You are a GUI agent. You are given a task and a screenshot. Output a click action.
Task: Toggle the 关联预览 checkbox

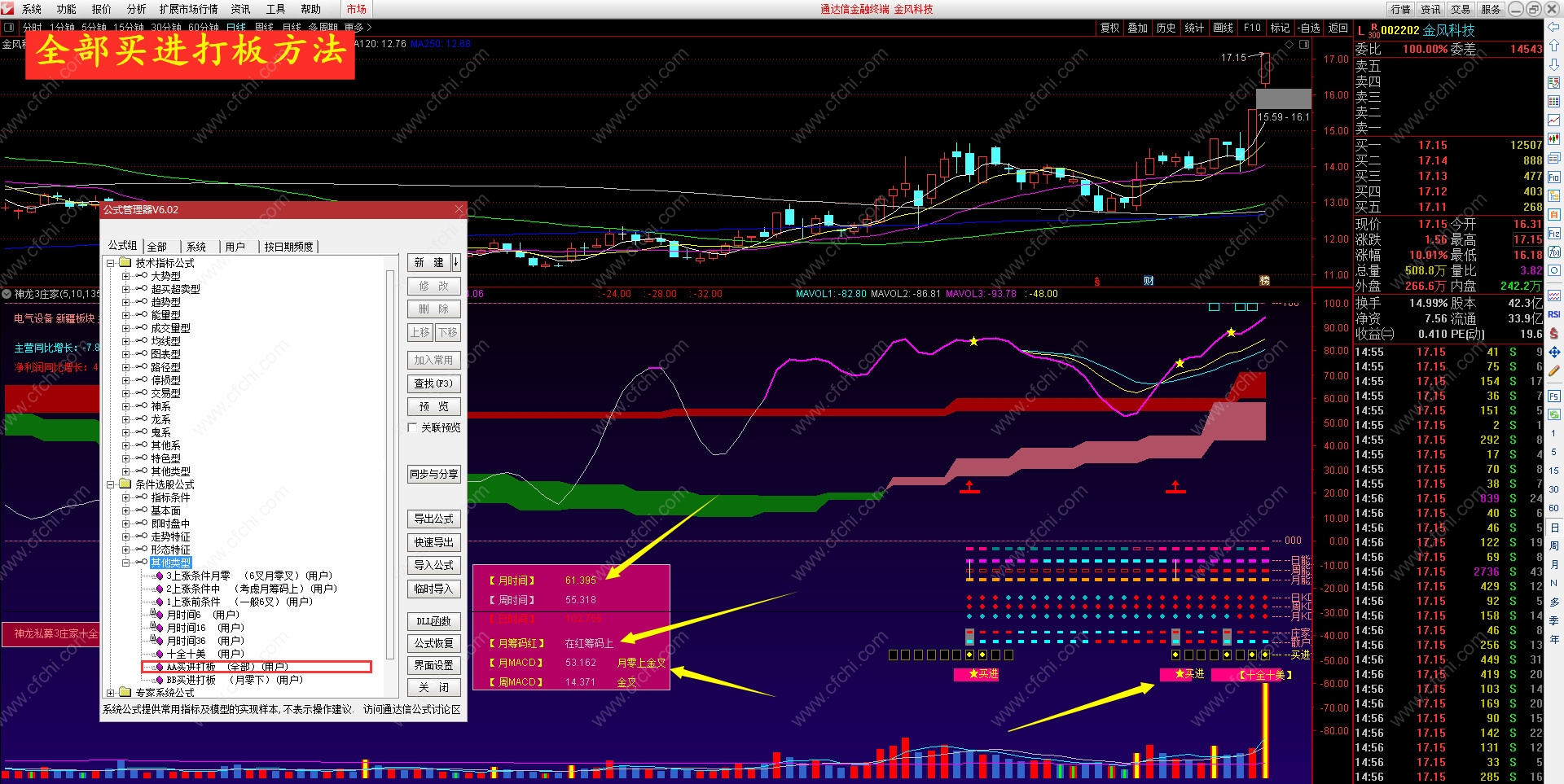(x=412, y=427)
